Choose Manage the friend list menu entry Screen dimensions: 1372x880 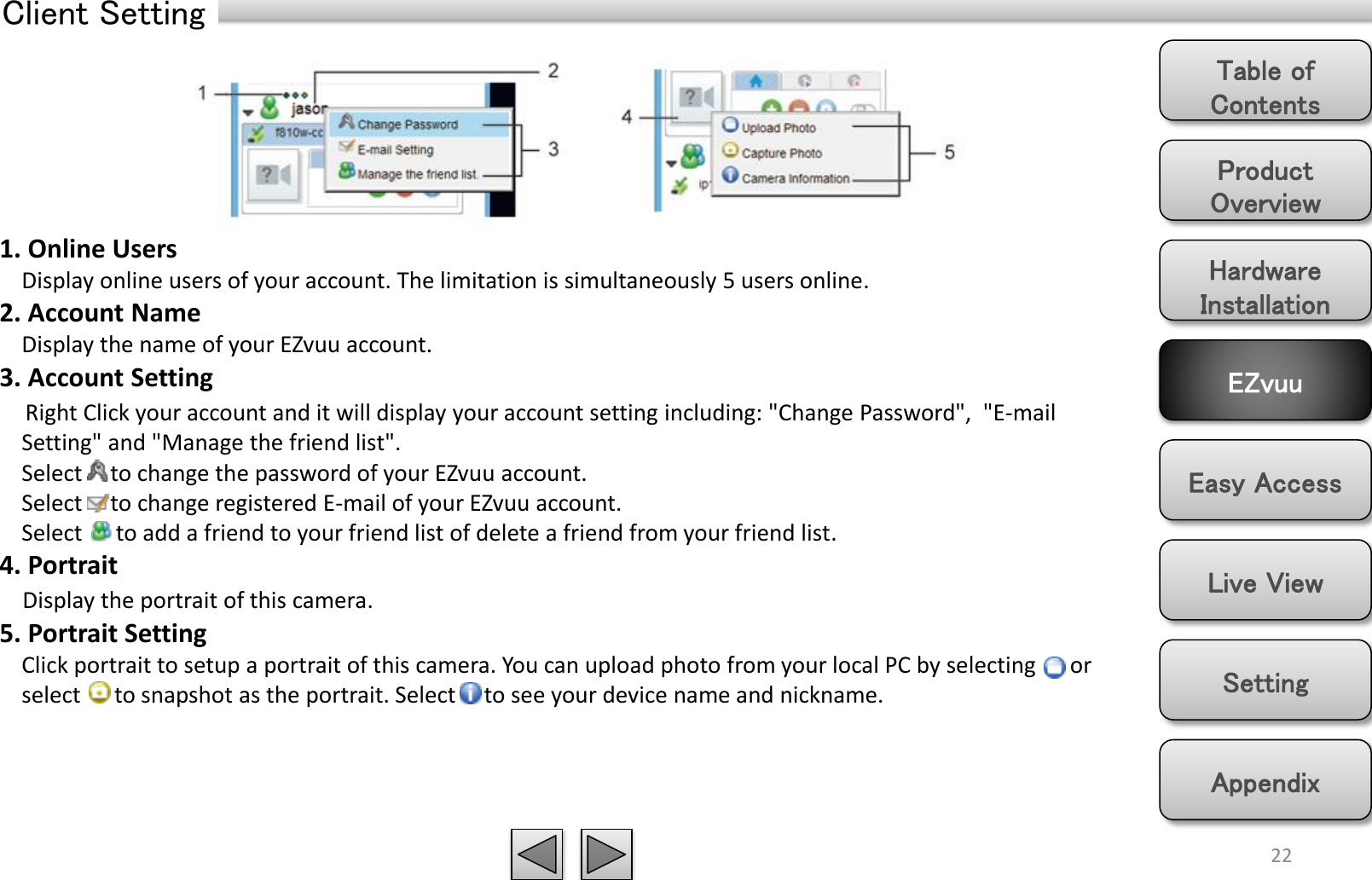click(x=417, y=173)
